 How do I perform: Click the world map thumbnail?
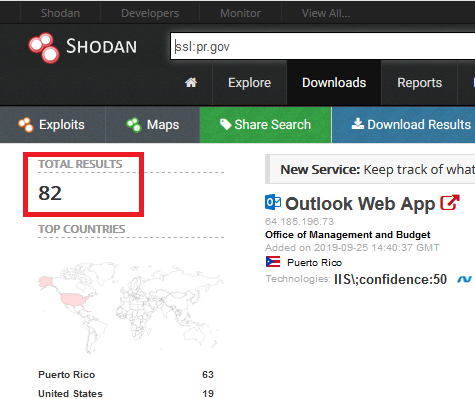coord(131,308)
